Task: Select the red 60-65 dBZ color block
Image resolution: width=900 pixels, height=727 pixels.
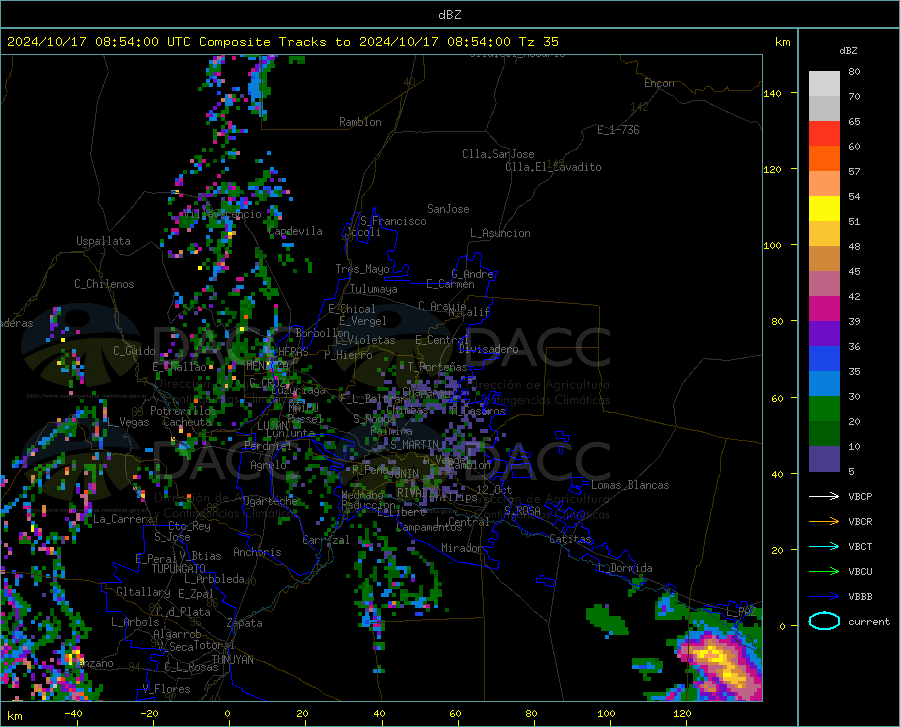Action: pyautogui.click(x=824, y=134)
